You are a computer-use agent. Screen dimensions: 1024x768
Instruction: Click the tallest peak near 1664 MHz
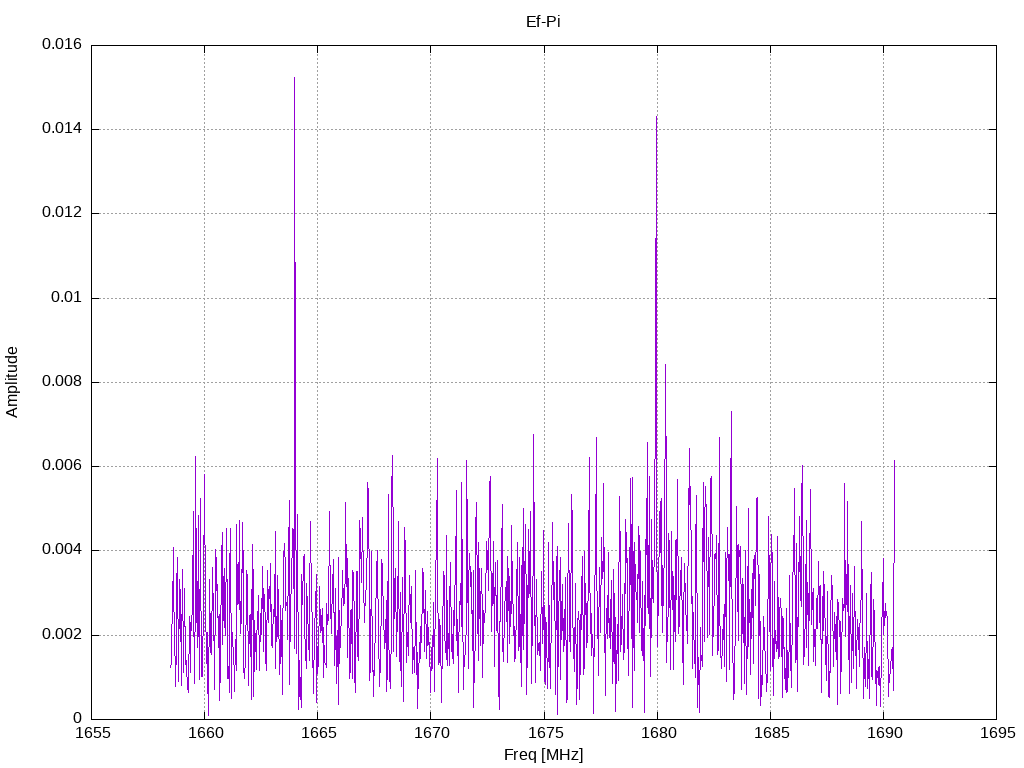295,78
